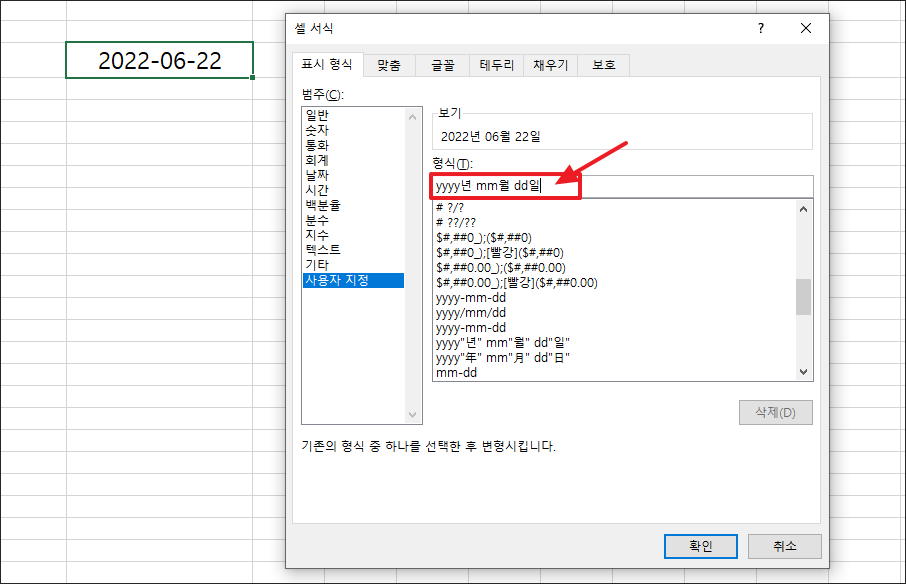Image resolution: width=906 pixels, height=584 pixels.
Task: Open the dialog Help question mark icon
Action: pyautogui.click(x=760, y=29)
